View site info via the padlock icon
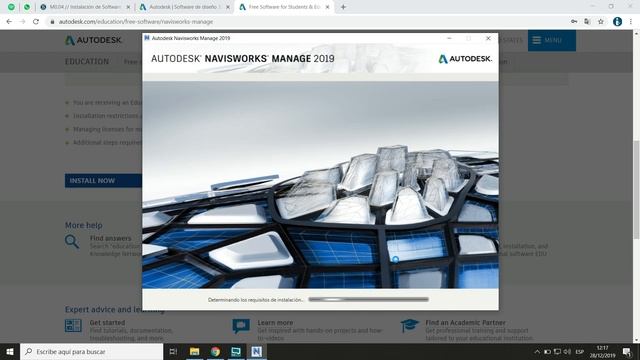 tap(52, 22)
